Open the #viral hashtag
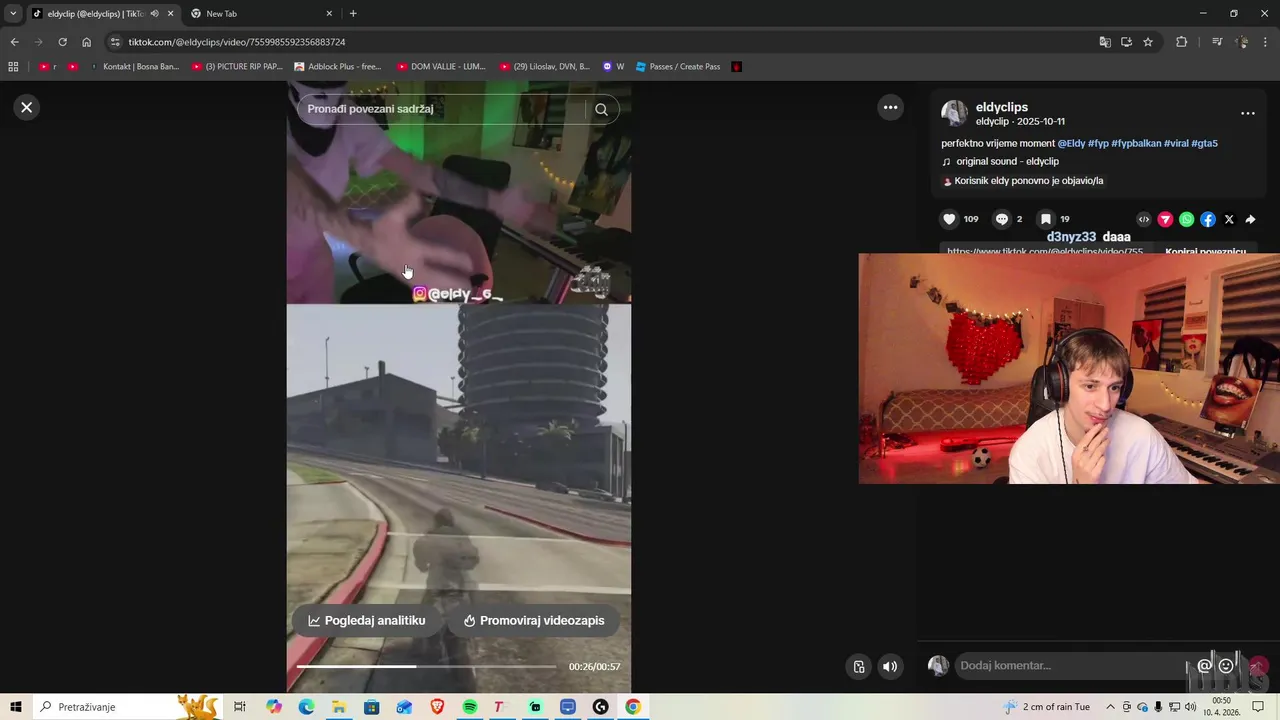The image size is (1280, 720). [x=1176, y=143]
